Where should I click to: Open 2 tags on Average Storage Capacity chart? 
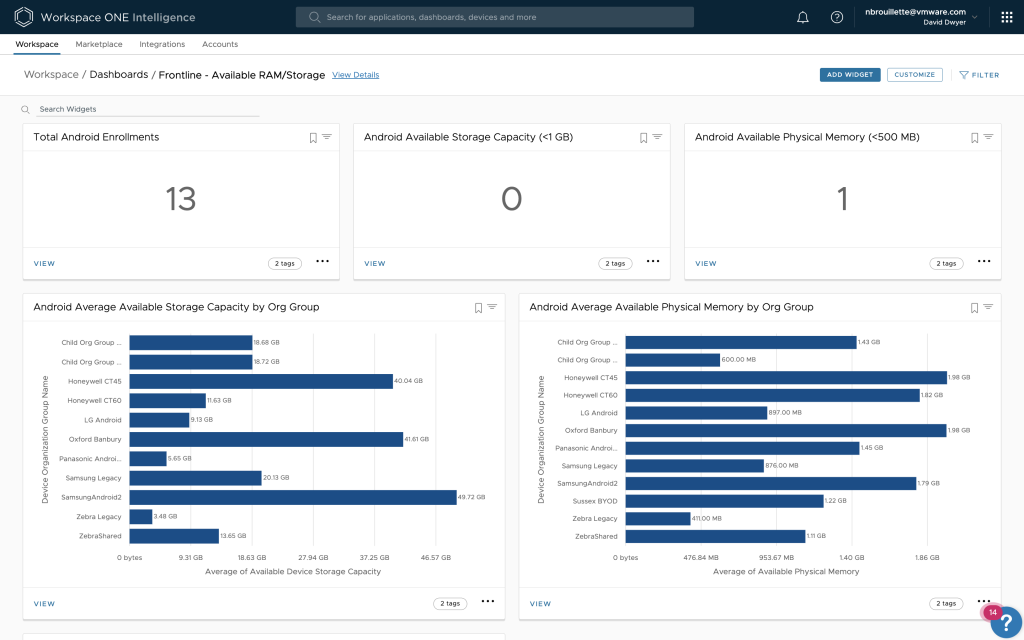(x=450, y=604)
